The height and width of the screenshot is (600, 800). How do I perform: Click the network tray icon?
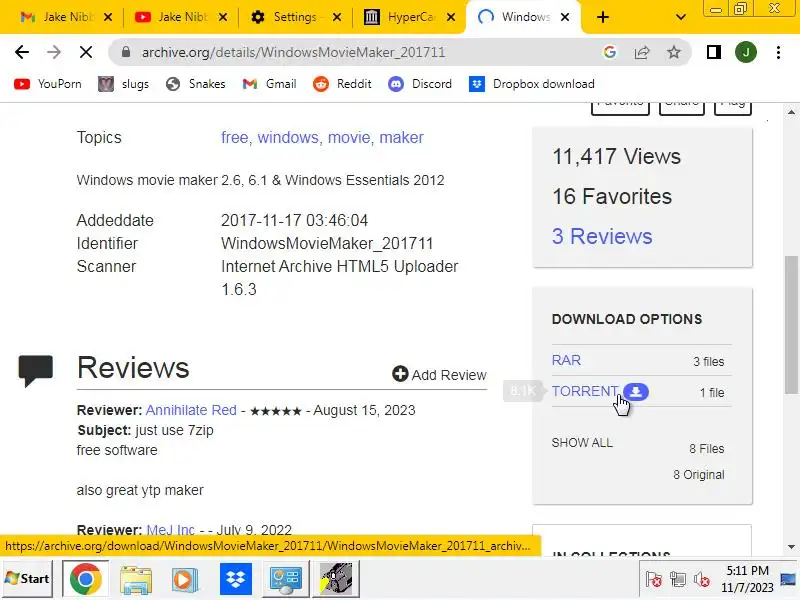pyautogui.click(x=678, y=579)
